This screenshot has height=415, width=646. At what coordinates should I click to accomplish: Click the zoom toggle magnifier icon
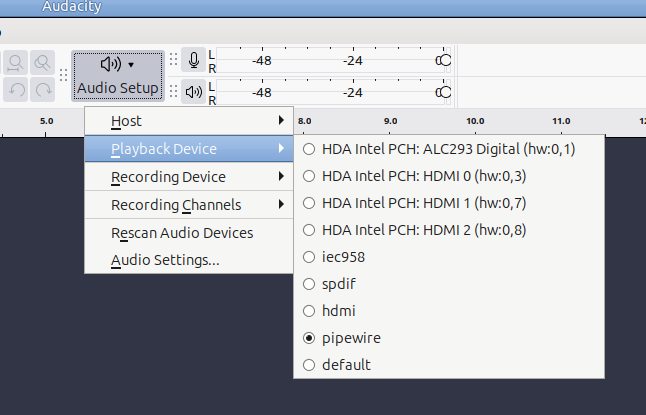[43, 63]
